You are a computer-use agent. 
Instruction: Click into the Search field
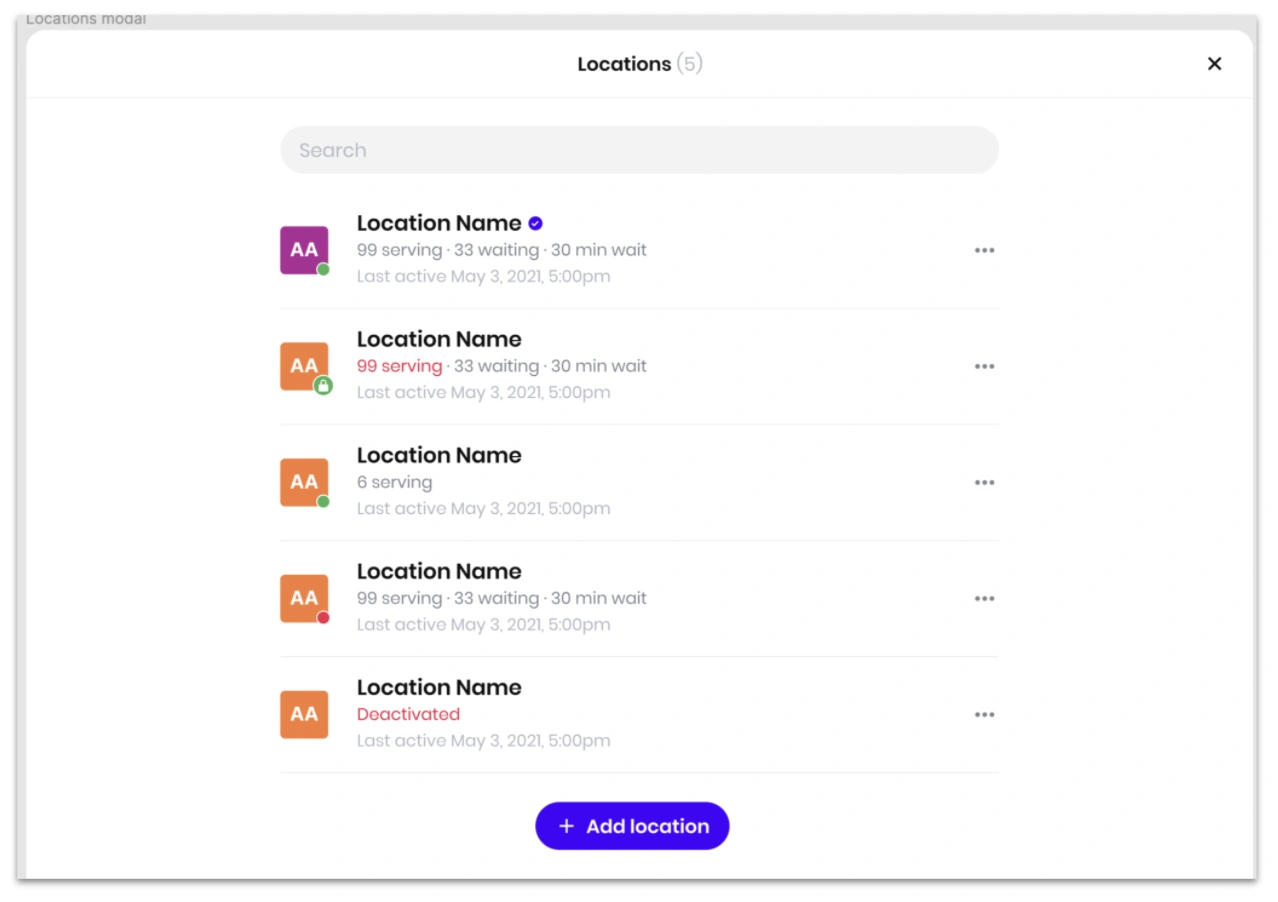coord(639,150)
